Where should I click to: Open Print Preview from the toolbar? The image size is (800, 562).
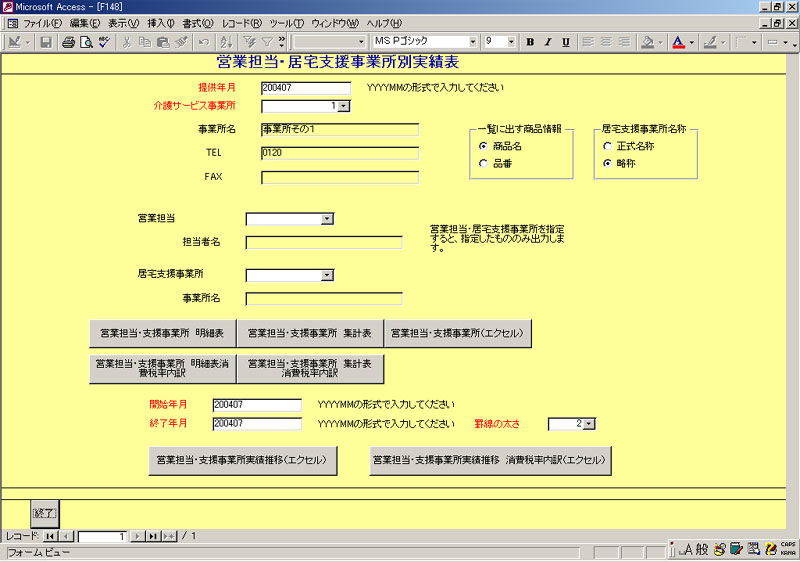tap(86, 42)
